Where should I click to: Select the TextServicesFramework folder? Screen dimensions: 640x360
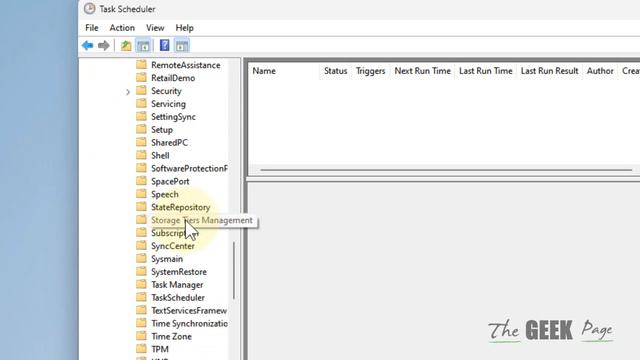189,311
